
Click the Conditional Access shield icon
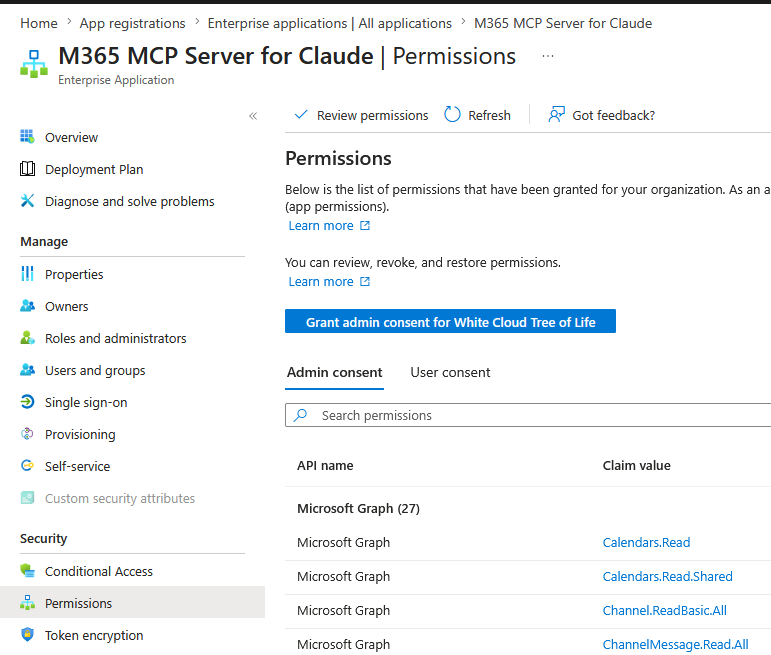tap(28, 571)
